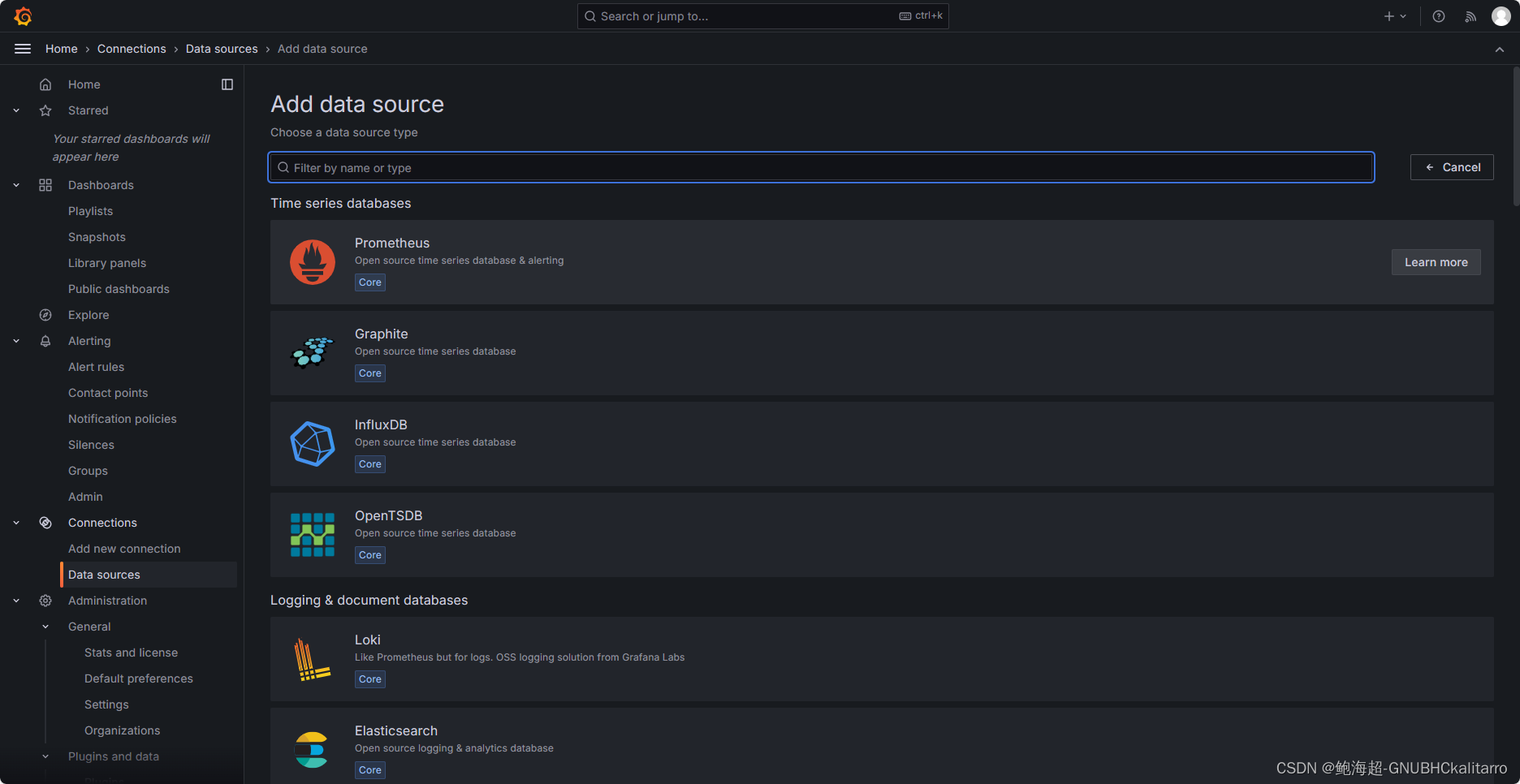This screenshot has width=1520, height=784.
Task: Click the Connections breadcrumb link
Action: (x=132, y=49)
